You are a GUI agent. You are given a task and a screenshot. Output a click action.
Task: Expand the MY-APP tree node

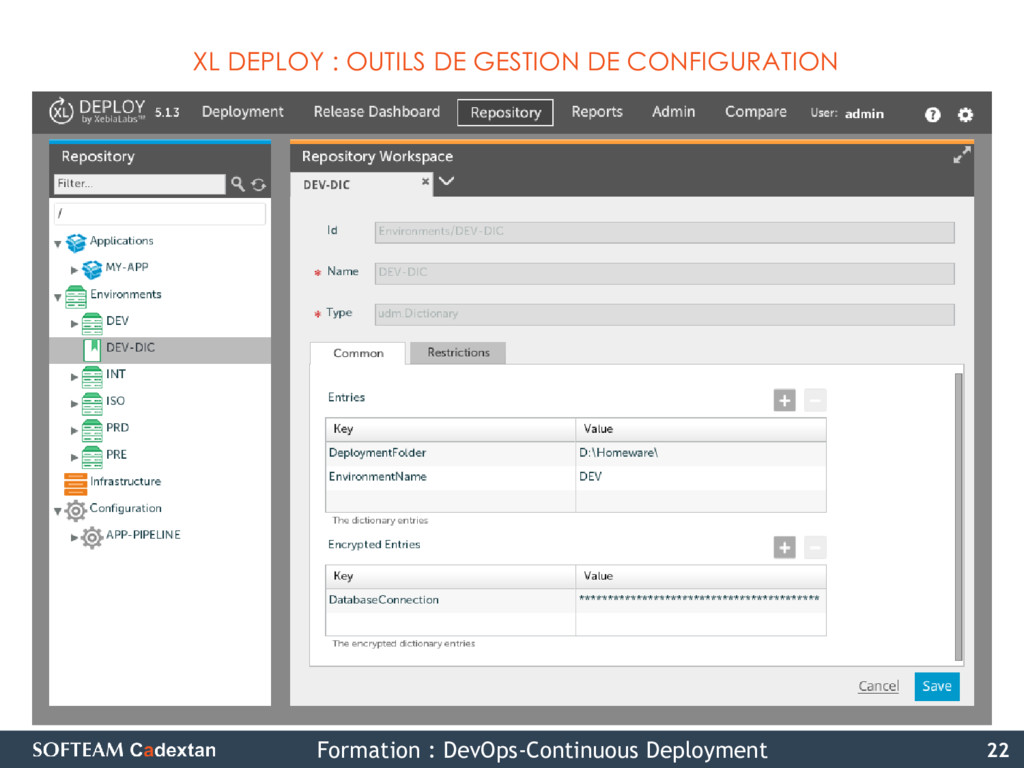74,270
